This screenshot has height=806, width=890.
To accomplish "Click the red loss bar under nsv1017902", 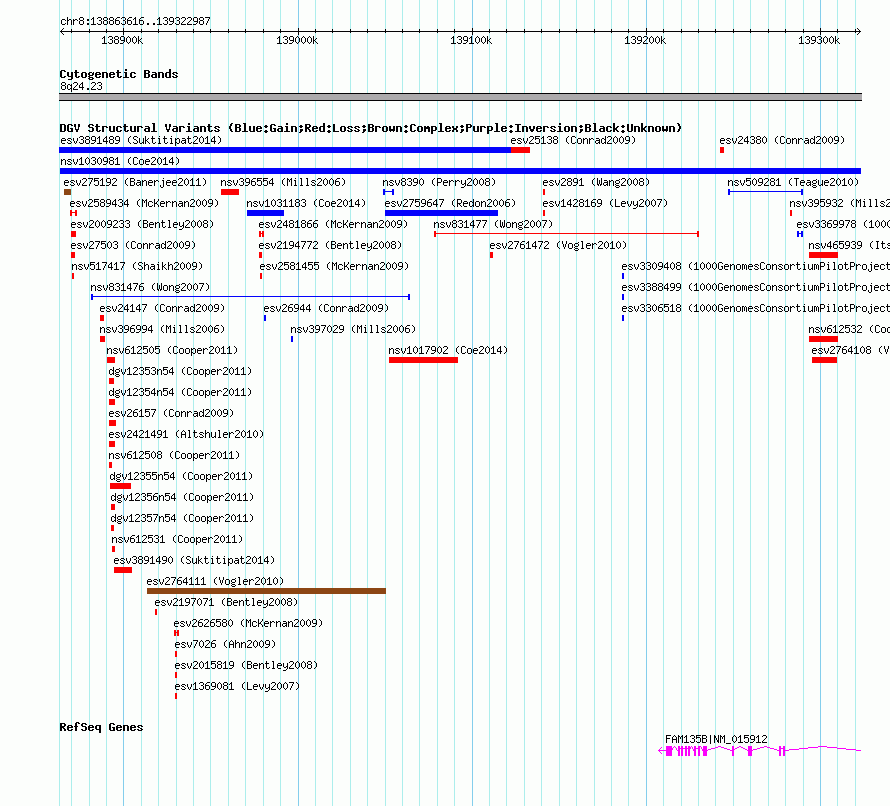I will tap(423, 360).
